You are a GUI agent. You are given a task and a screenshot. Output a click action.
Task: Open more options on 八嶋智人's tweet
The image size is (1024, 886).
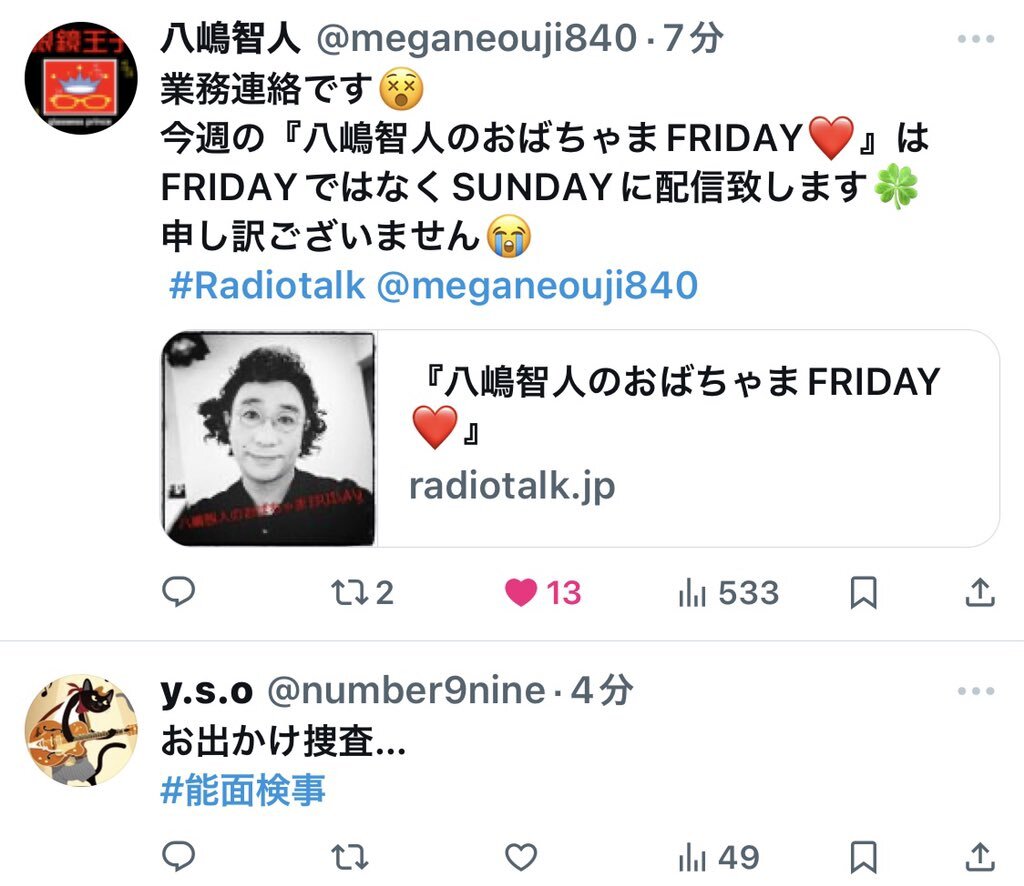point(976,39)
